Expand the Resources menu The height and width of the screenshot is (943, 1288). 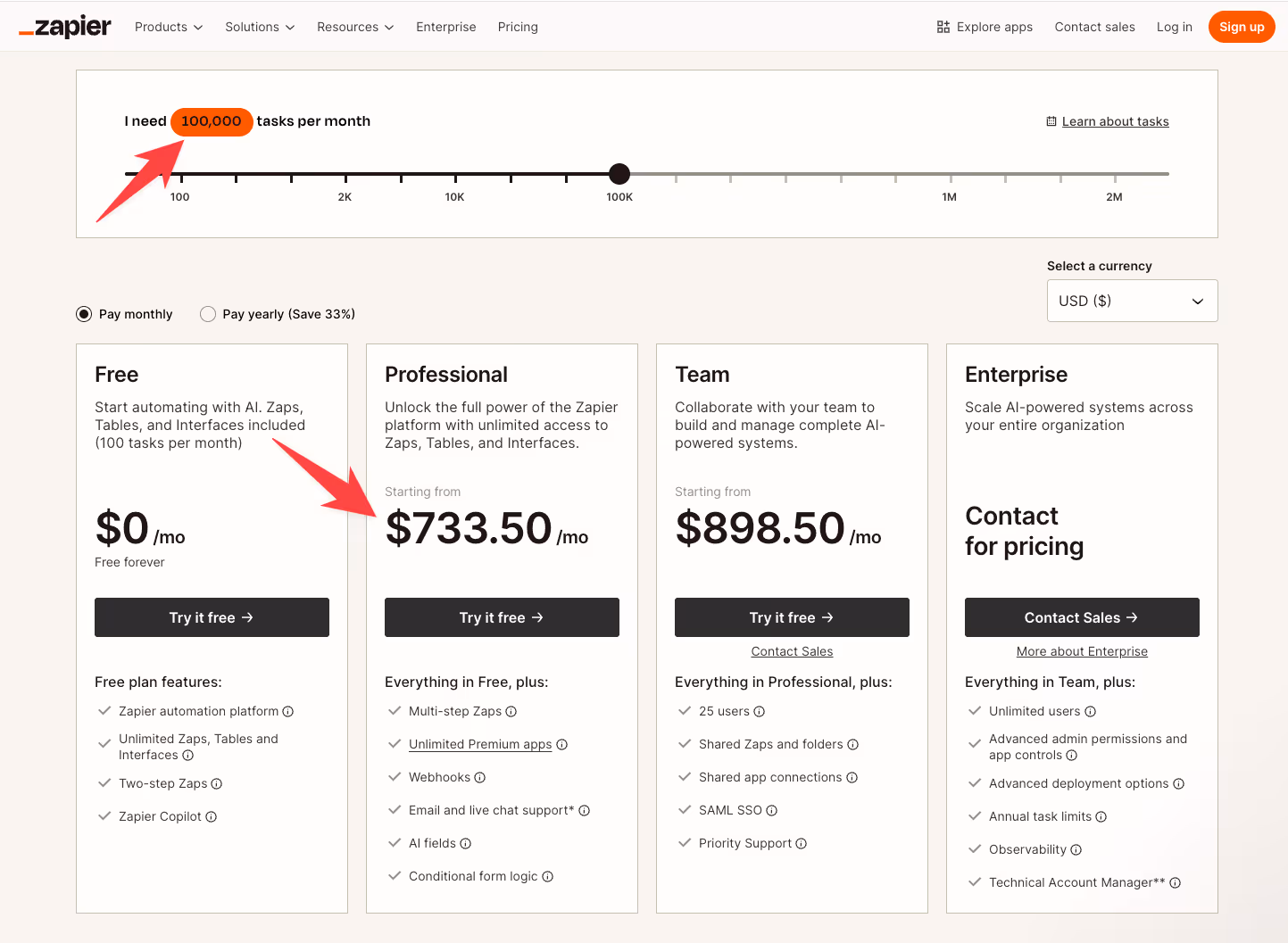(x=355, y=27)
